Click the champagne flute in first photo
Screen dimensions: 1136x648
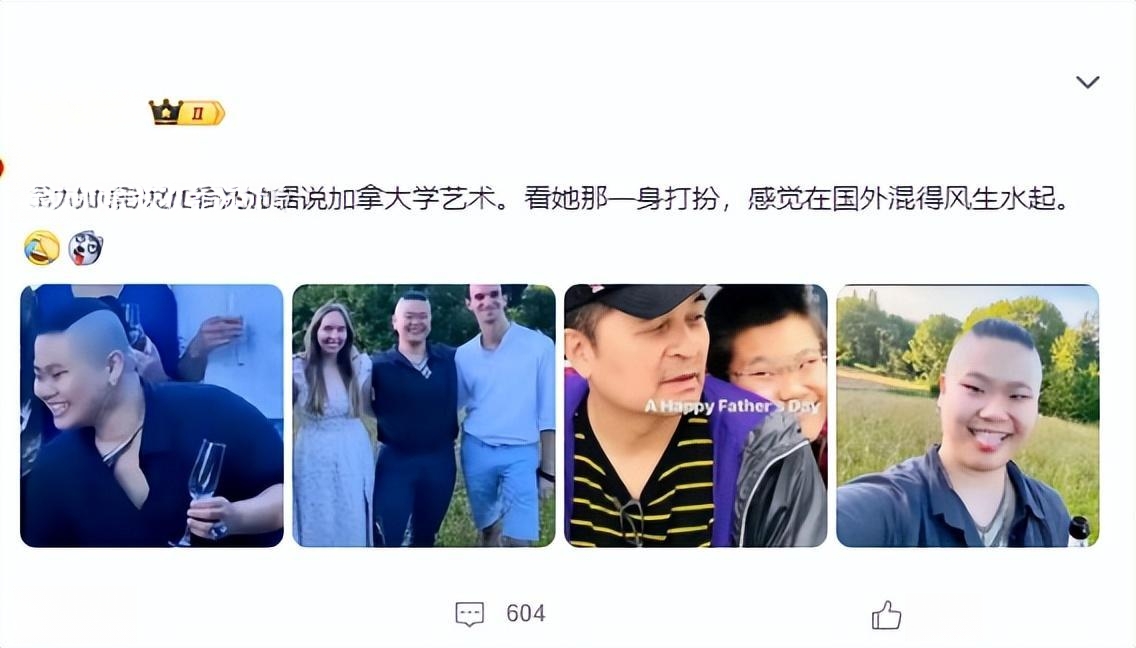click(x=203, y=484)
